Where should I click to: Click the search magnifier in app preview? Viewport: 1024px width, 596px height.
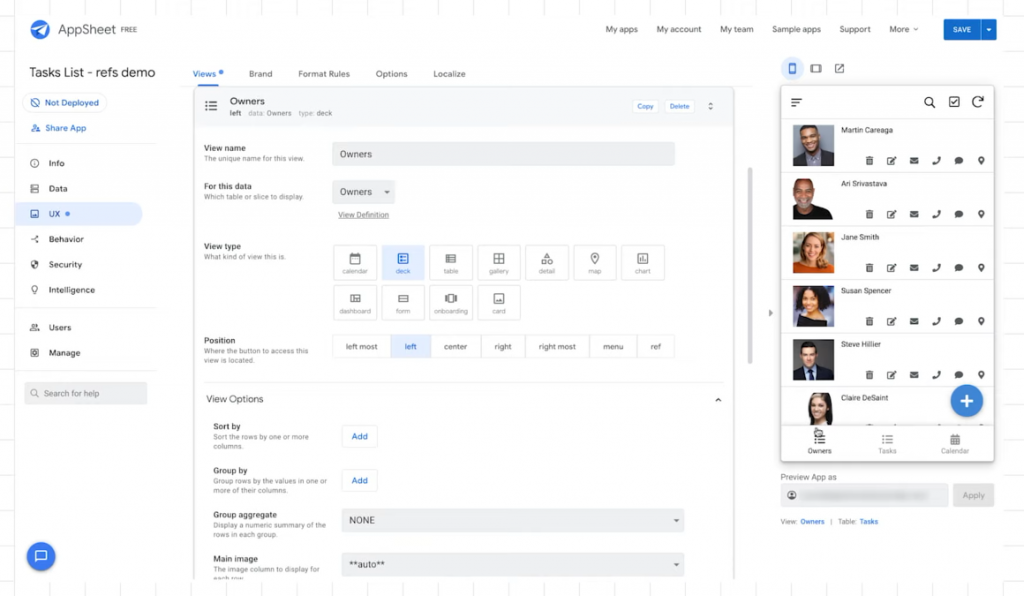pyautogui.click(x=929, y=102)
